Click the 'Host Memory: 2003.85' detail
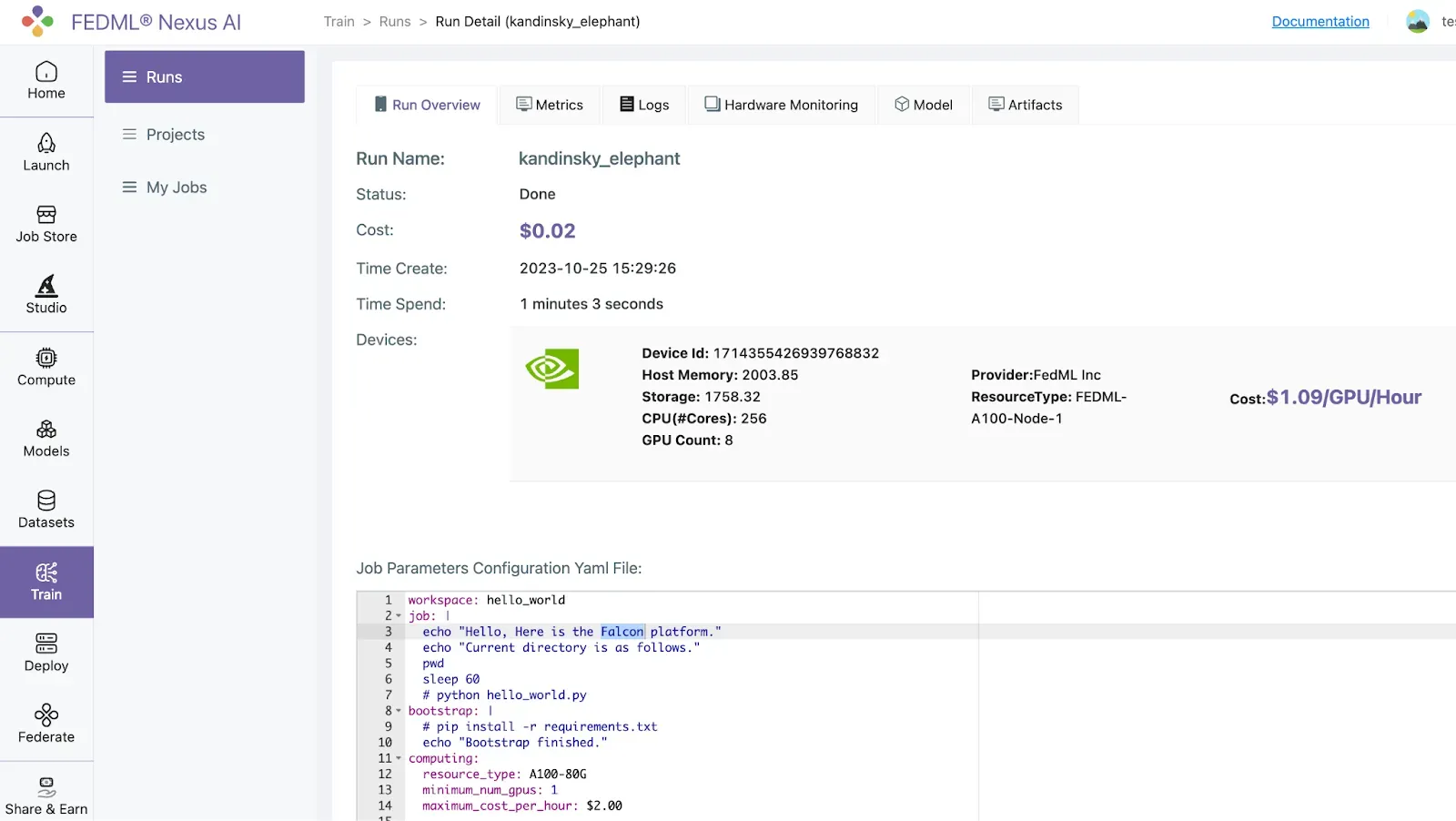This screenshot has width=1456, height=821. point(720,375)
